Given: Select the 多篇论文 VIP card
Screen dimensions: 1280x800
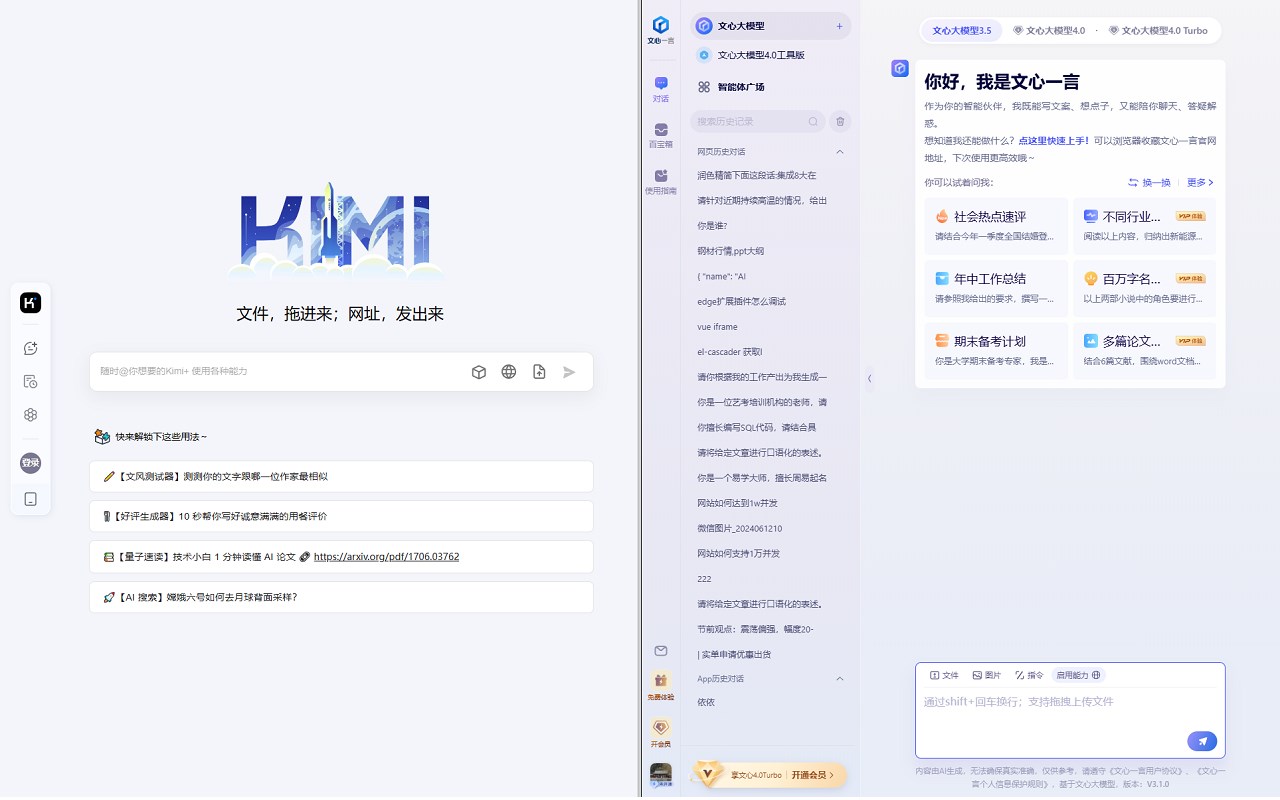Looking at the screenshot, I should [1144, 350].
